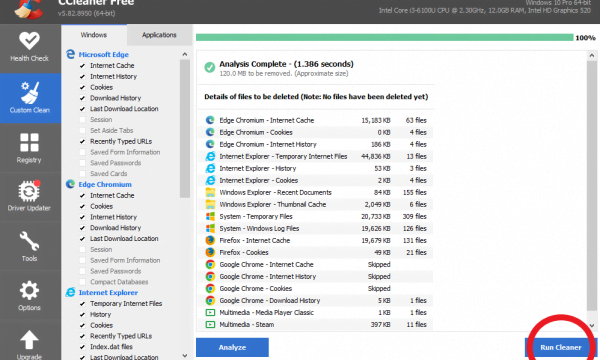
Task: Click icon for Internet Explorer - Temporary Internet Files
Action: tap(210, 156)
